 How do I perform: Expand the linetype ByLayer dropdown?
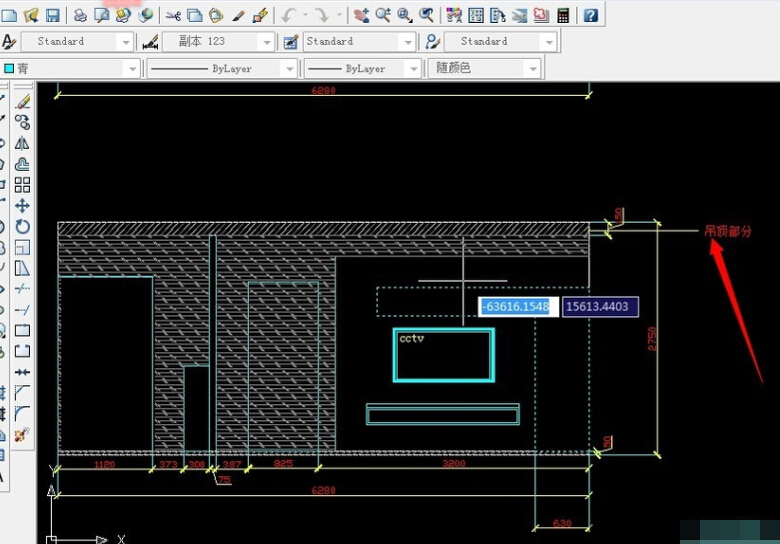click(290, 69)
